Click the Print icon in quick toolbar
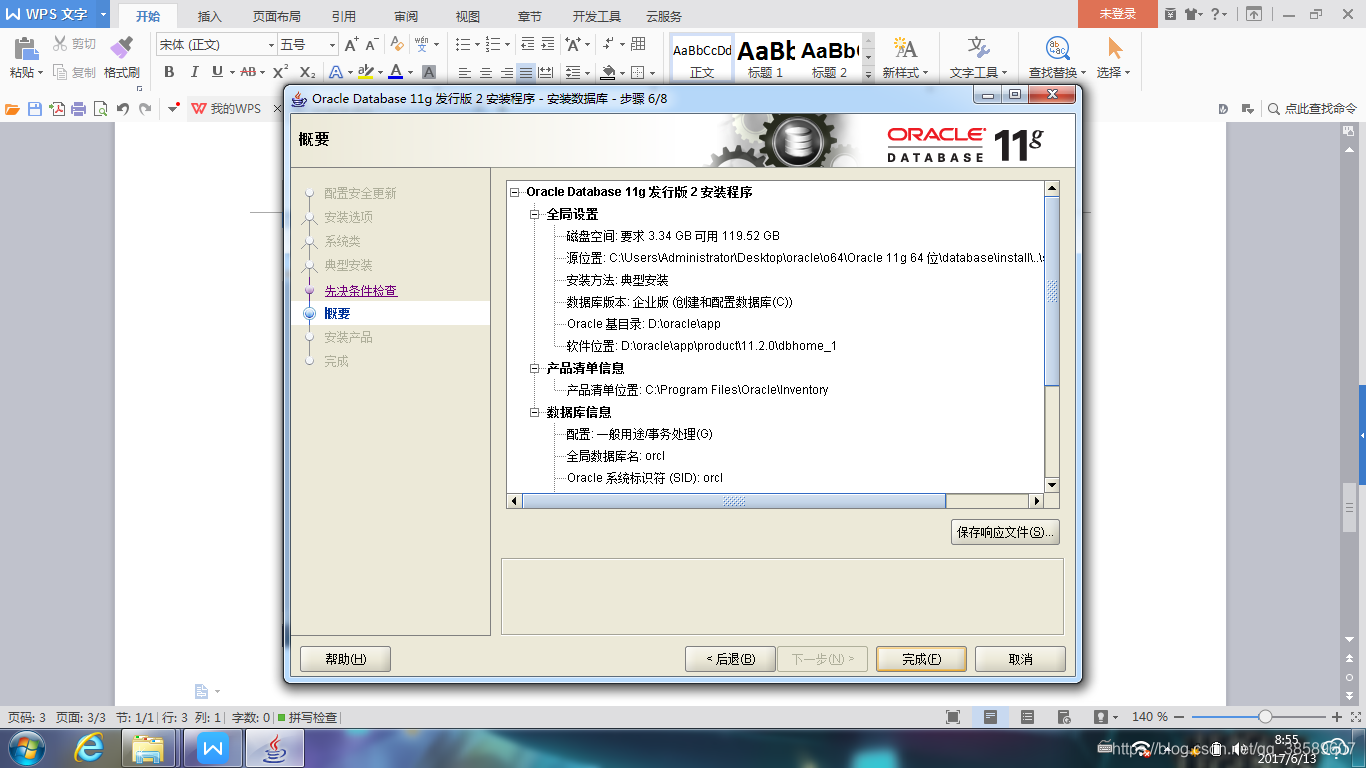This screenshot has height=768, width=1366. (78, 109)
